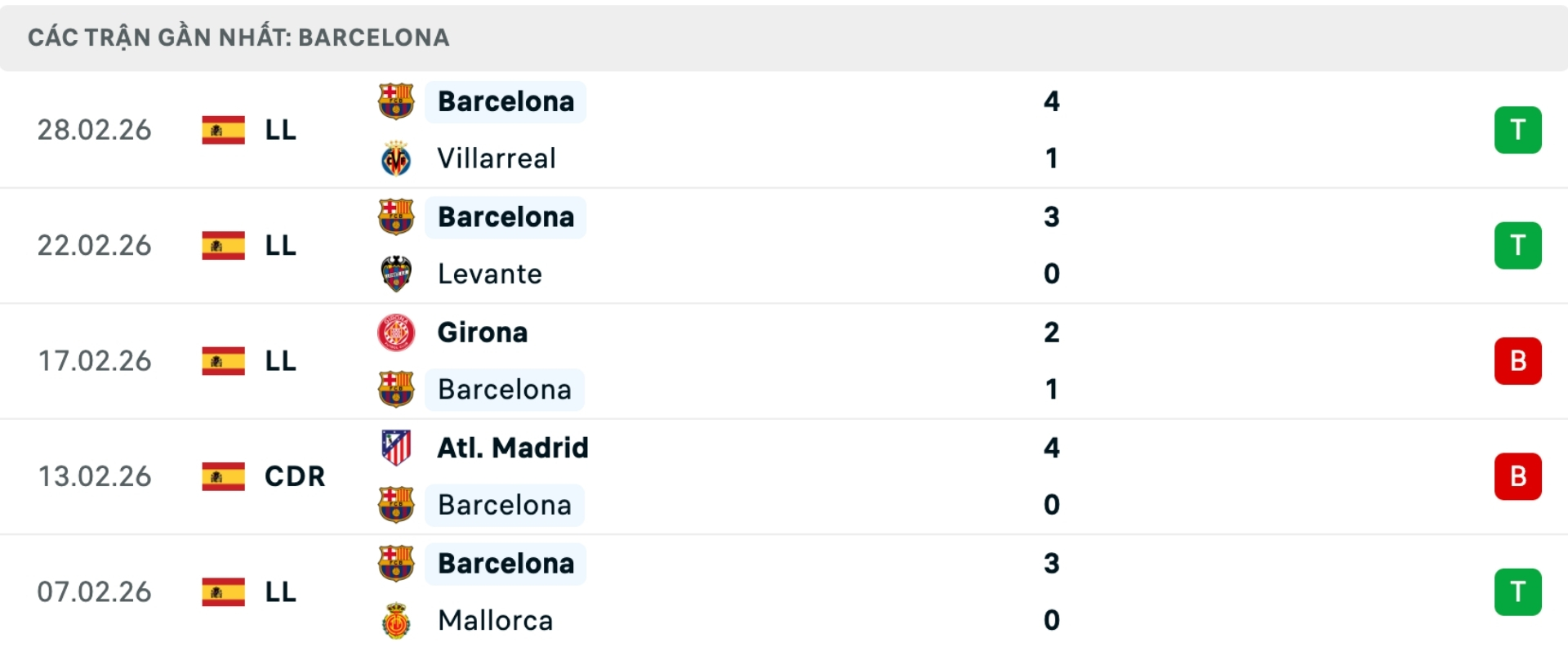Click the red B badge for the Girona loss
The image size is (1568, 647).
tap(1518, 360)
